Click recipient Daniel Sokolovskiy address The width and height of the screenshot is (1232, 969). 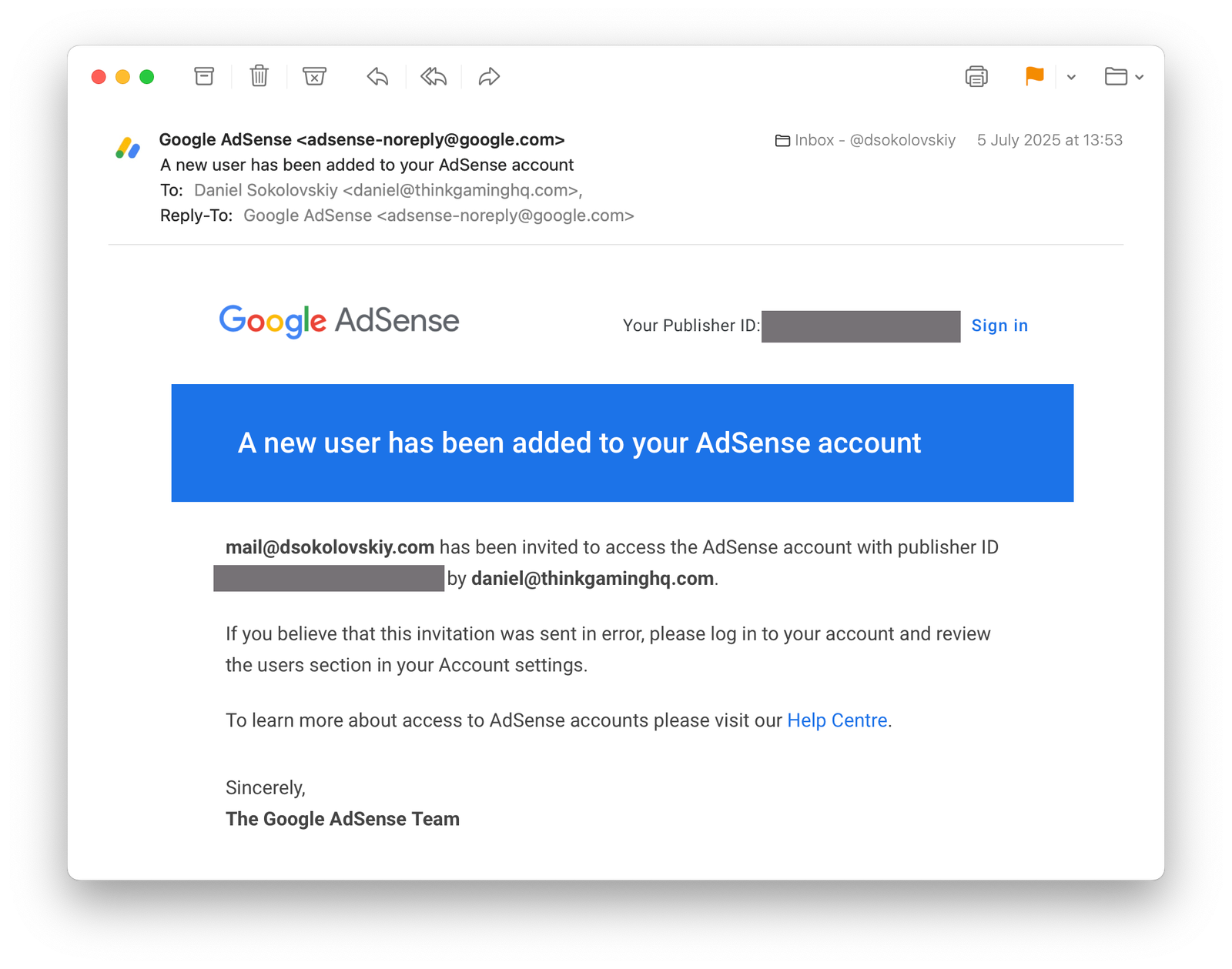pos(386,190)
